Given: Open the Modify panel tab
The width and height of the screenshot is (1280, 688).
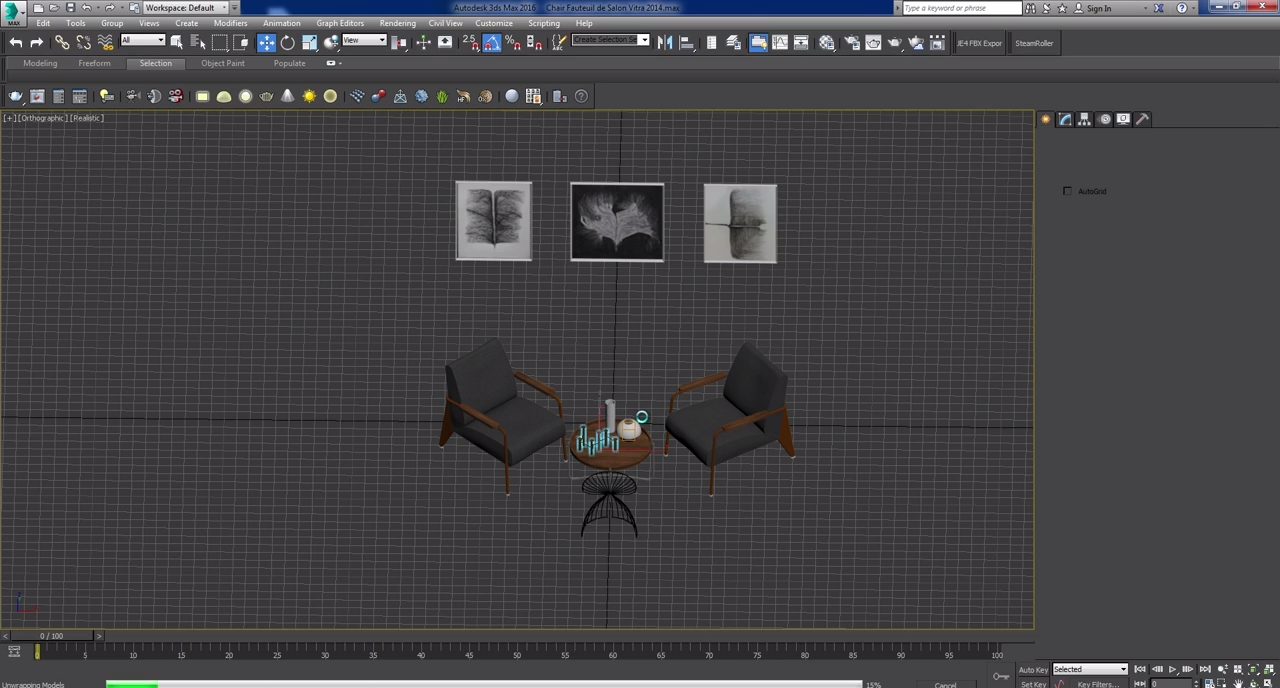Looking at the screenshot, I should [x=1064, y=119].
